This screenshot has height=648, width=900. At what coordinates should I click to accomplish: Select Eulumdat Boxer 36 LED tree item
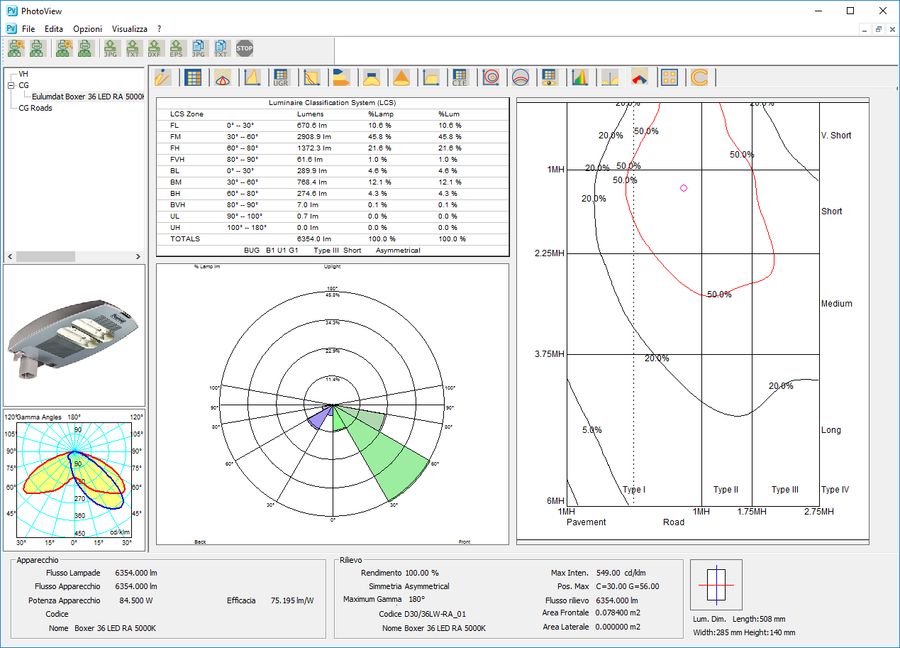click(x=88, y=97)
